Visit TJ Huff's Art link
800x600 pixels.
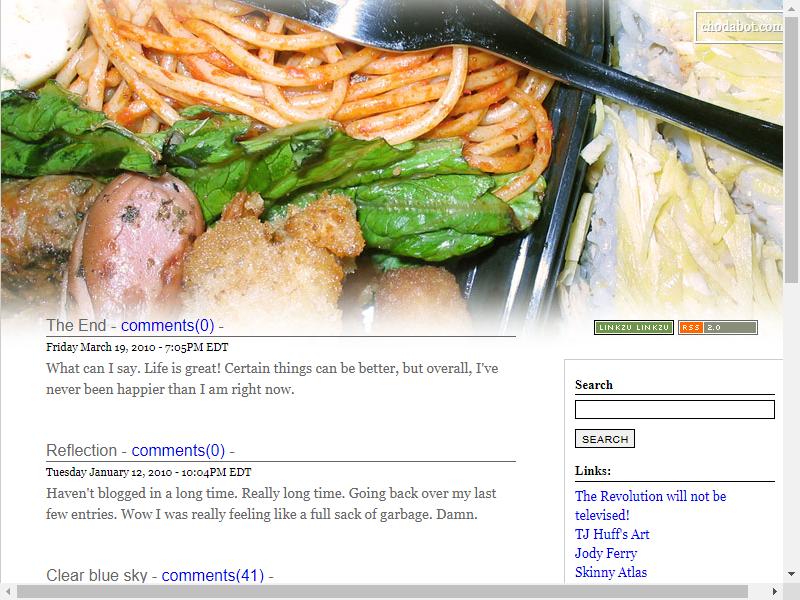tap(612, 534)
